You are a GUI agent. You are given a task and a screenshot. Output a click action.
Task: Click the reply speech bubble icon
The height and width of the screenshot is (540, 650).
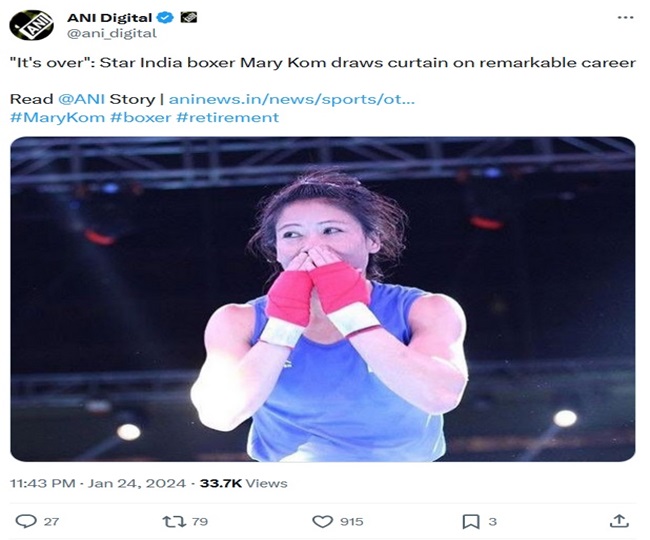tap(27, 520)
